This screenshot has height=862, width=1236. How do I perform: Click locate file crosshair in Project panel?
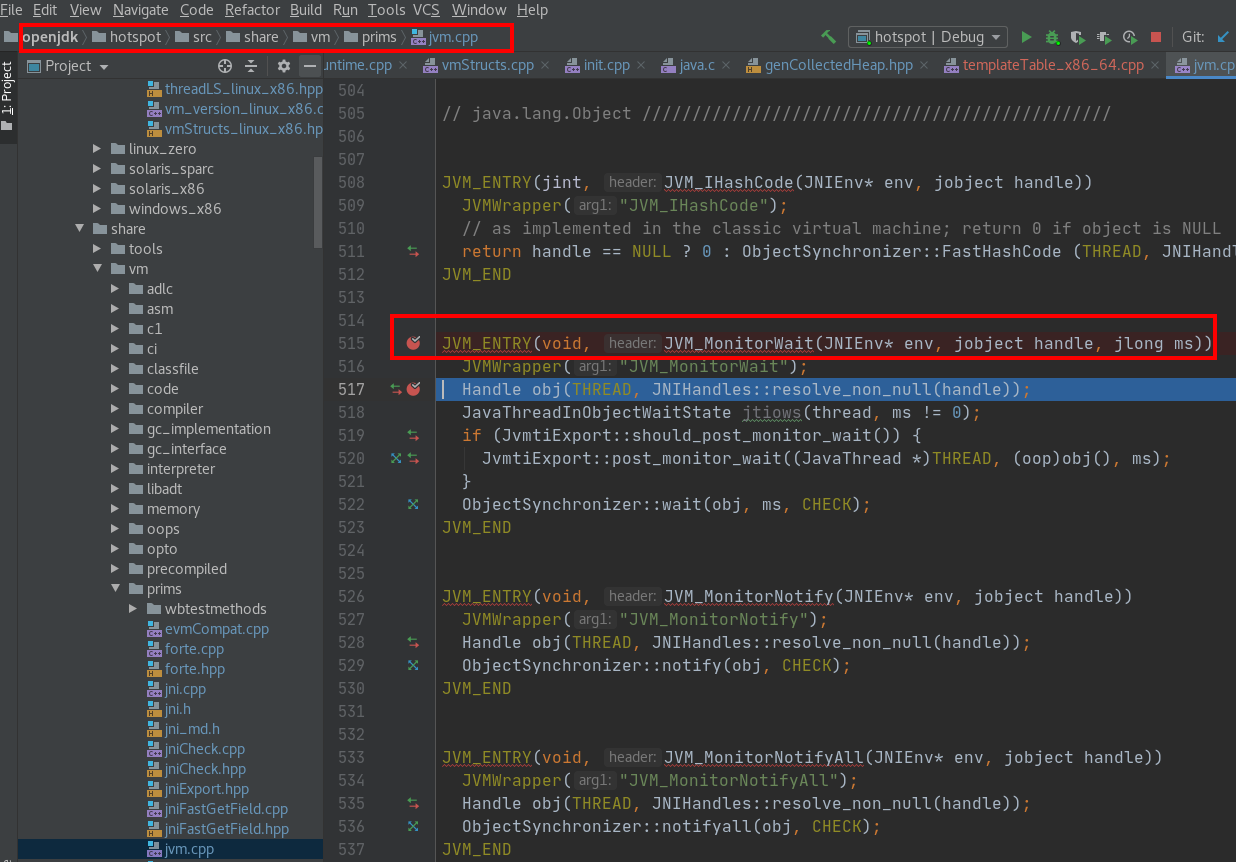(225, 66)
